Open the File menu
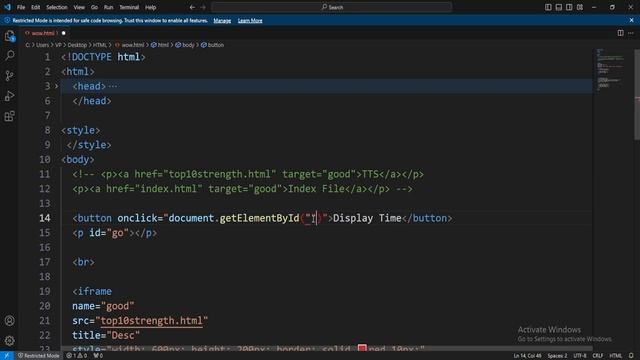640x360 pixels. coord(21,7)
